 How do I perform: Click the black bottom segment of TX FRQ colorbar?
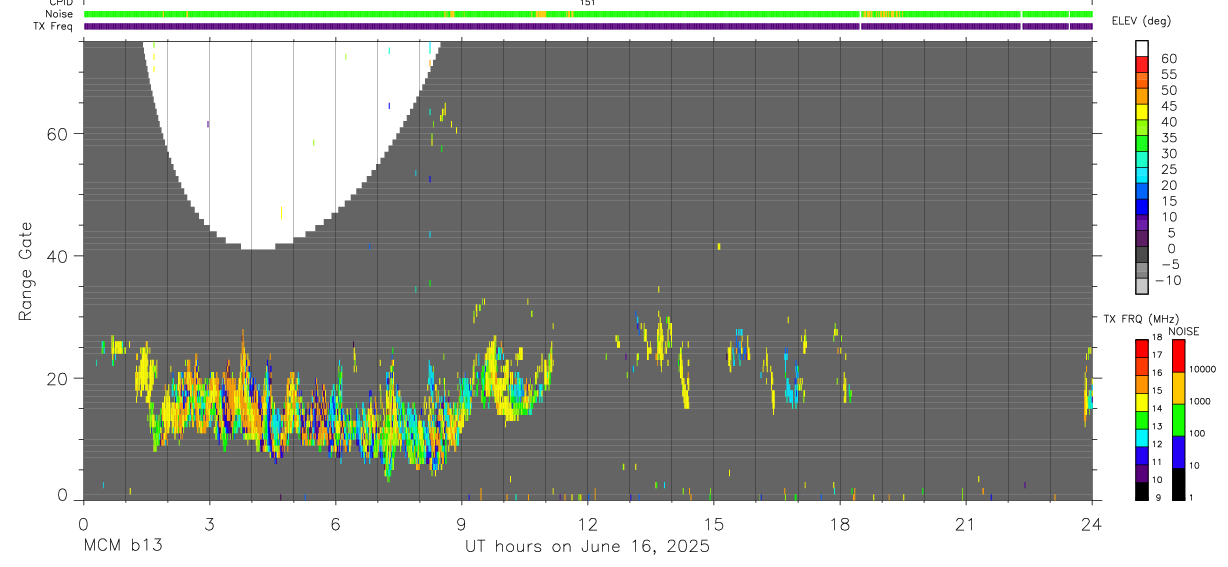[x=1142, y=491]
